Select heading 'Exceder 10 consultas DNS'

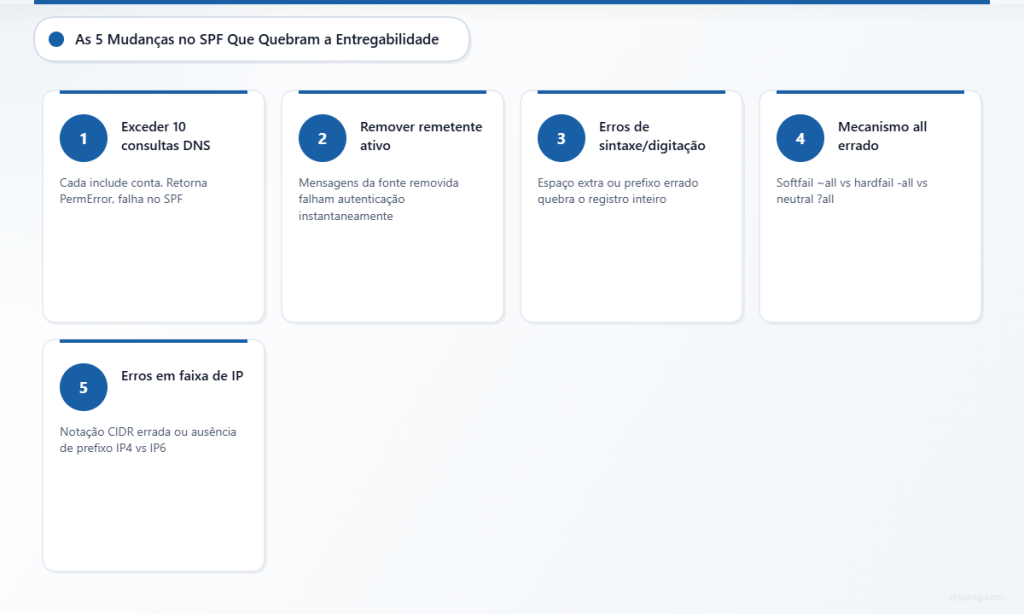[166, 136]
